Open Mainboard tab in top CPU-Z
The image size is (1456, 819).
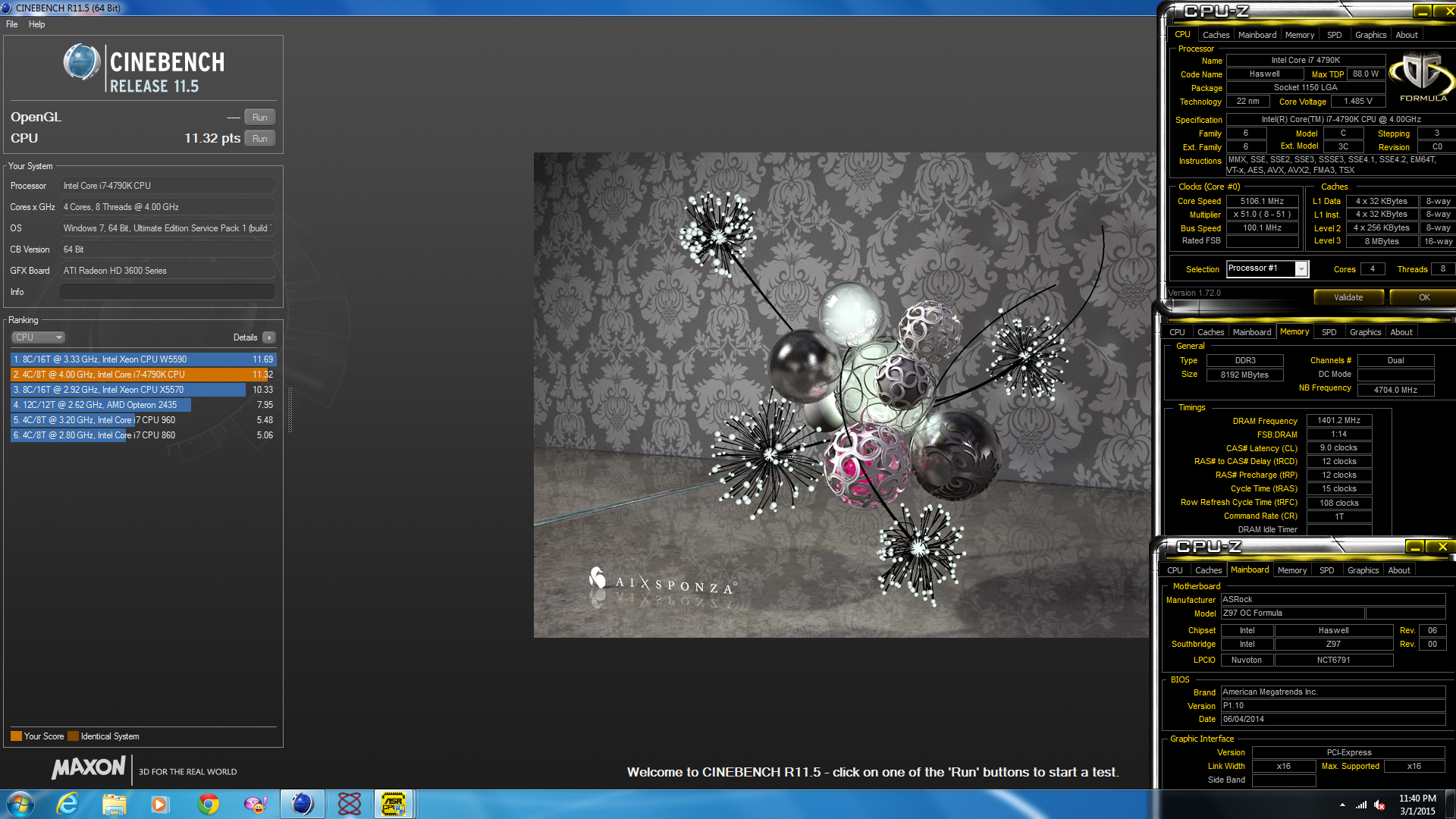tap(1257, 35)
